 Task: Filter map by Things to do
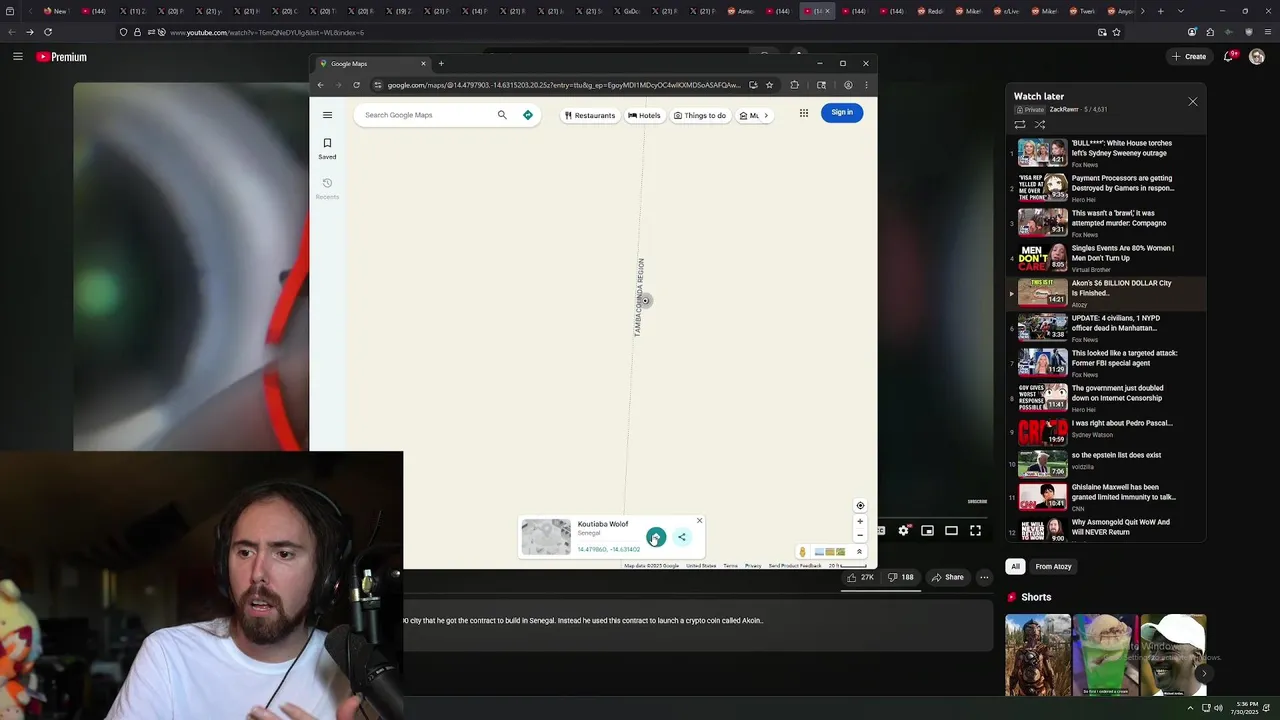[700, 115]
